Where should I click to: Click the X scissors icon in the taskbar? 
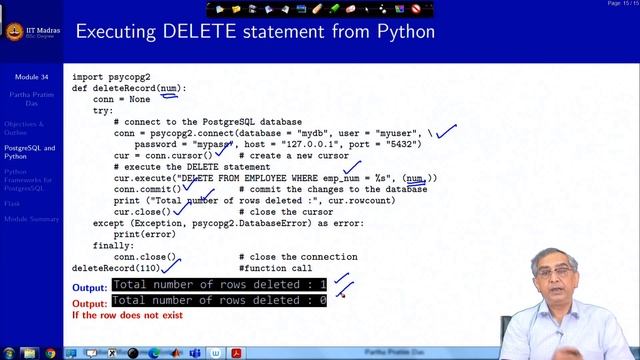[x=112, y=353]
